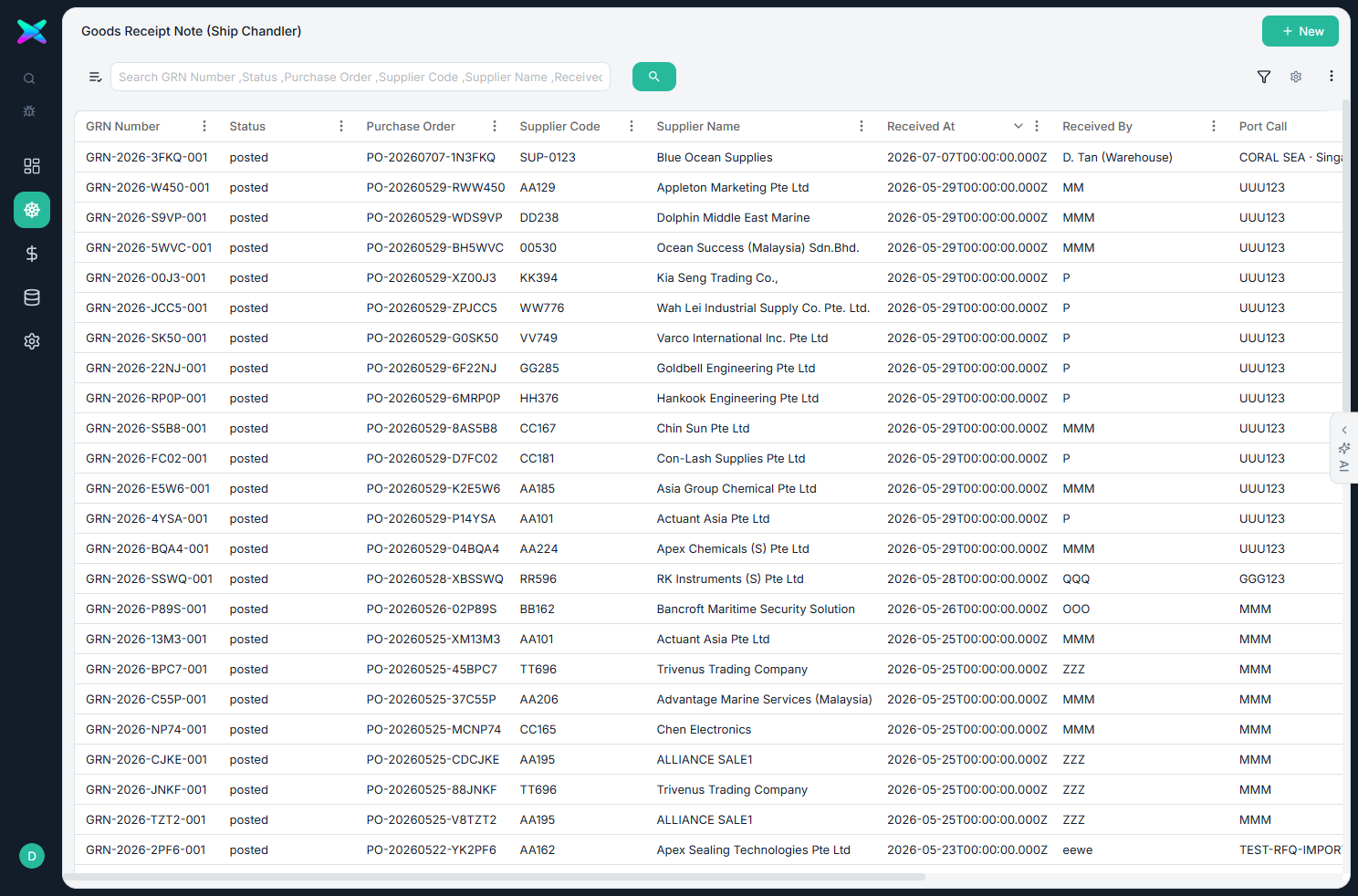1358x896 pixels.
Task: Toggle the search options list icon
Action: (x=95, y=77)
